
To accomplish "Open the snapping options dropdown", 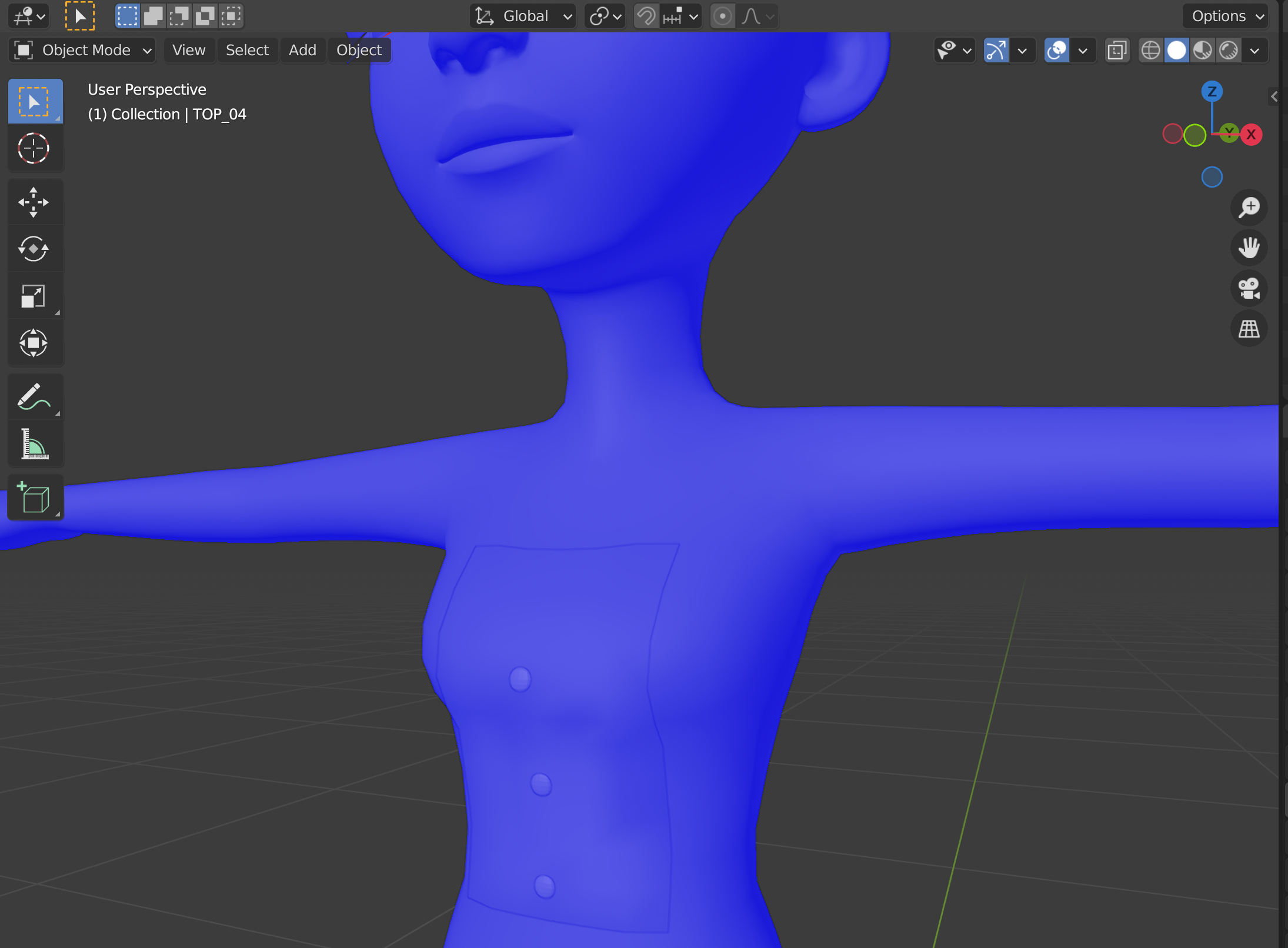I will pyautogui.click(x=680, y=16).
